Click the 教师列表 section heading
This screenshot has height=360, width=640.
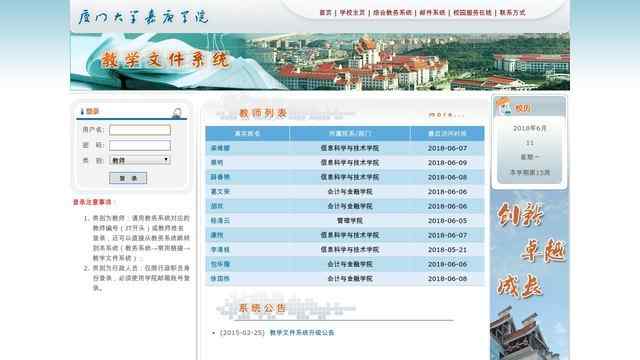(263, 113)
